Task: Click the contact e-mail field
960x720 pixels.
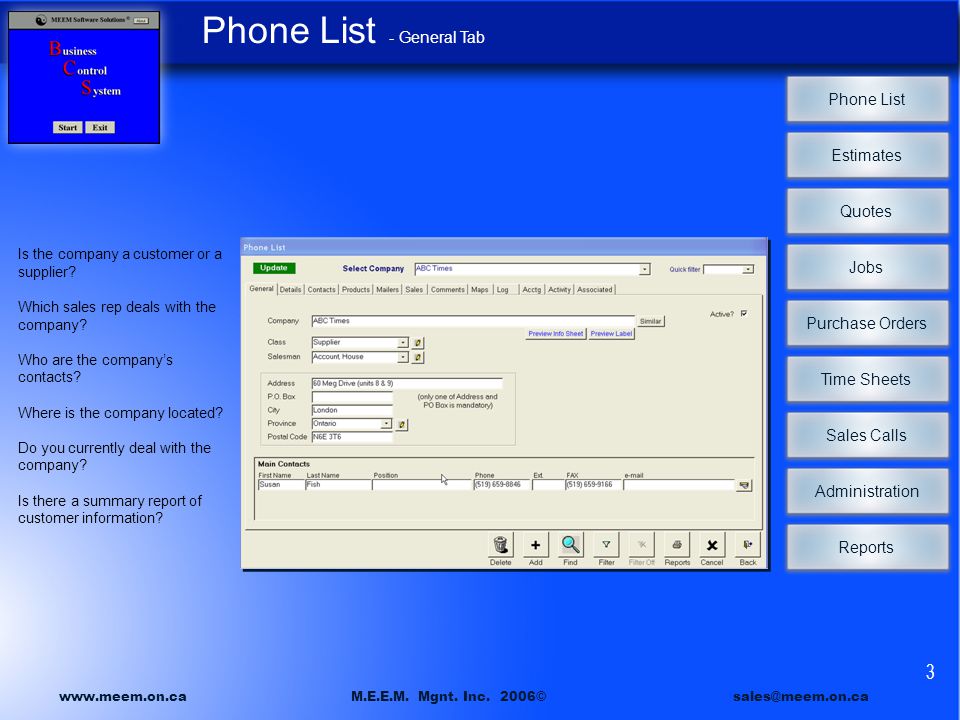Action: click(679, 485)
